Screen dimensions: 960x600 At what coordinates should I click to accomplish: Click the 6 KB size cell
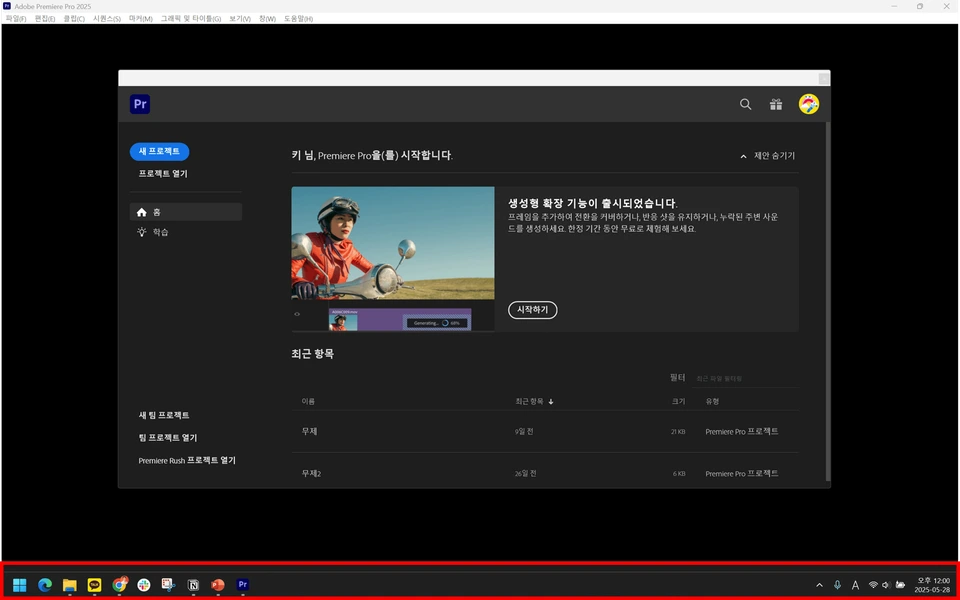pos(679,474)
